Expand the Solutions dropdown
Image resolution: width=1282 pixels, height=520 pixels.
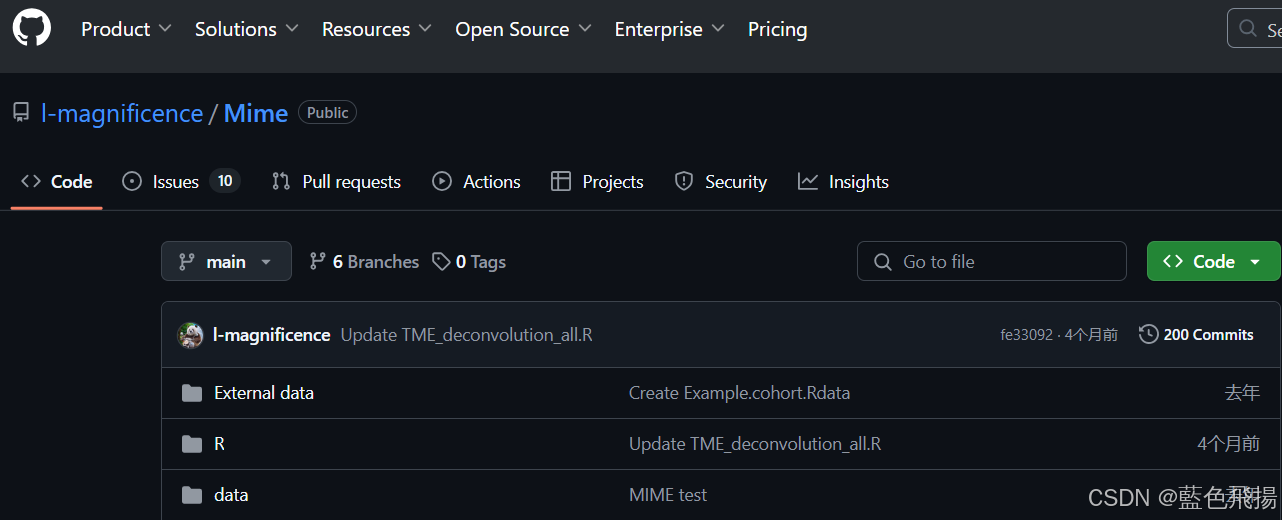click(x=246, y=29)
